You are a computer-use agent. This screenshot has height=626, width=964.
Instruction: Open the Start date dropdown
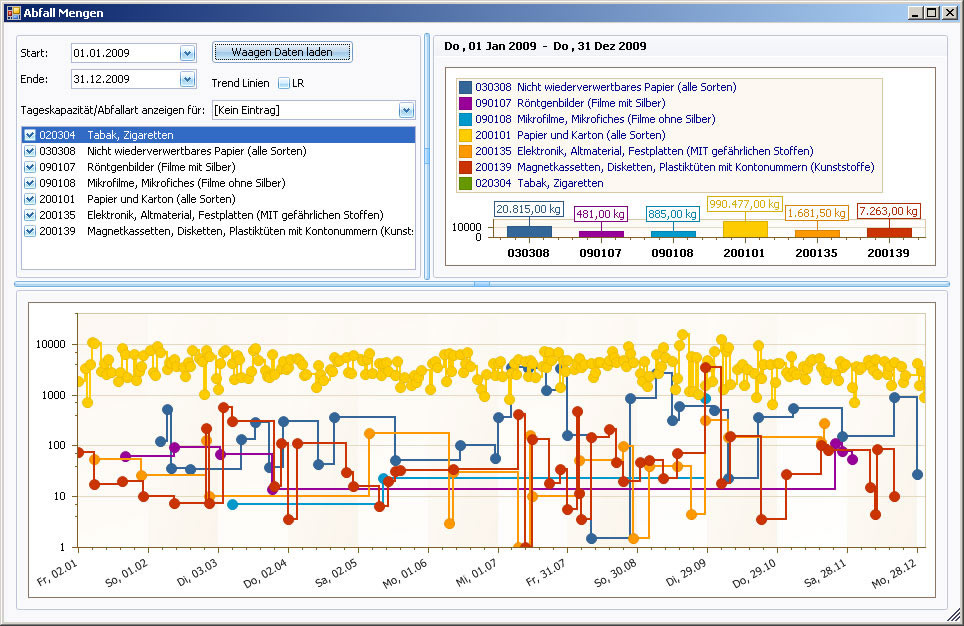pos(187,53)
